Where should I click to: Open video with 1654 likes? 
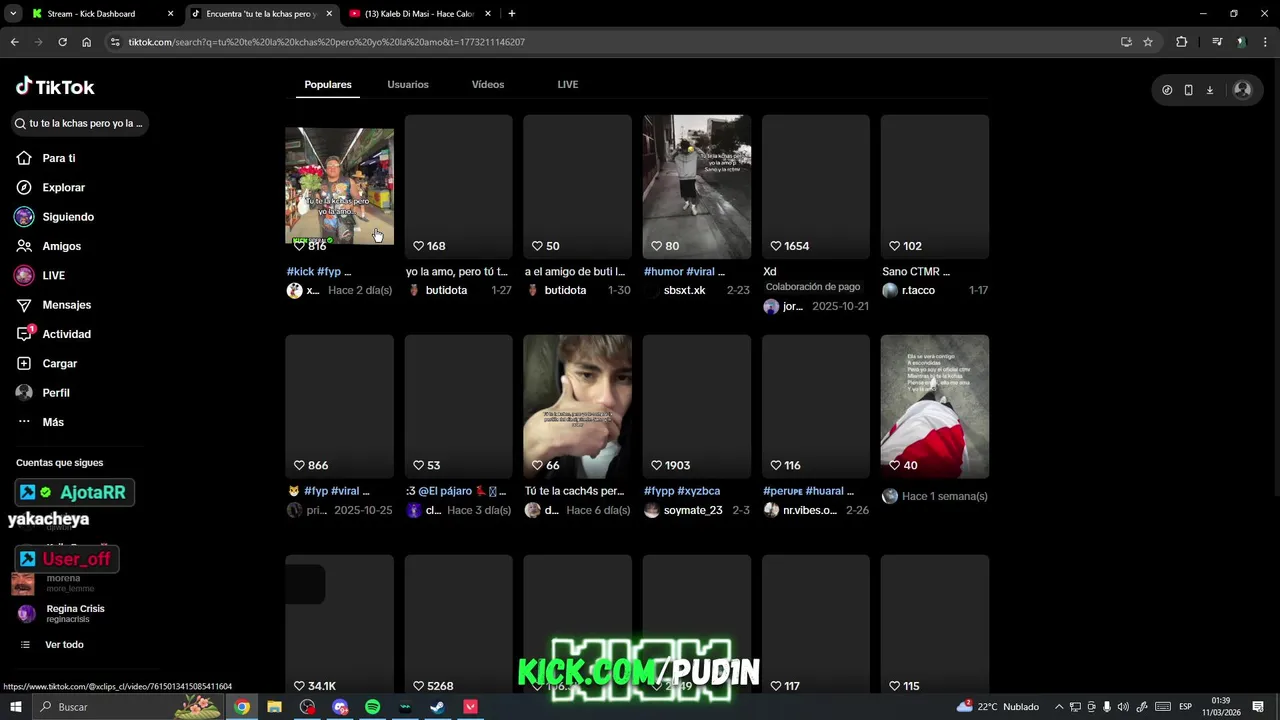click(x=816, y=187)
